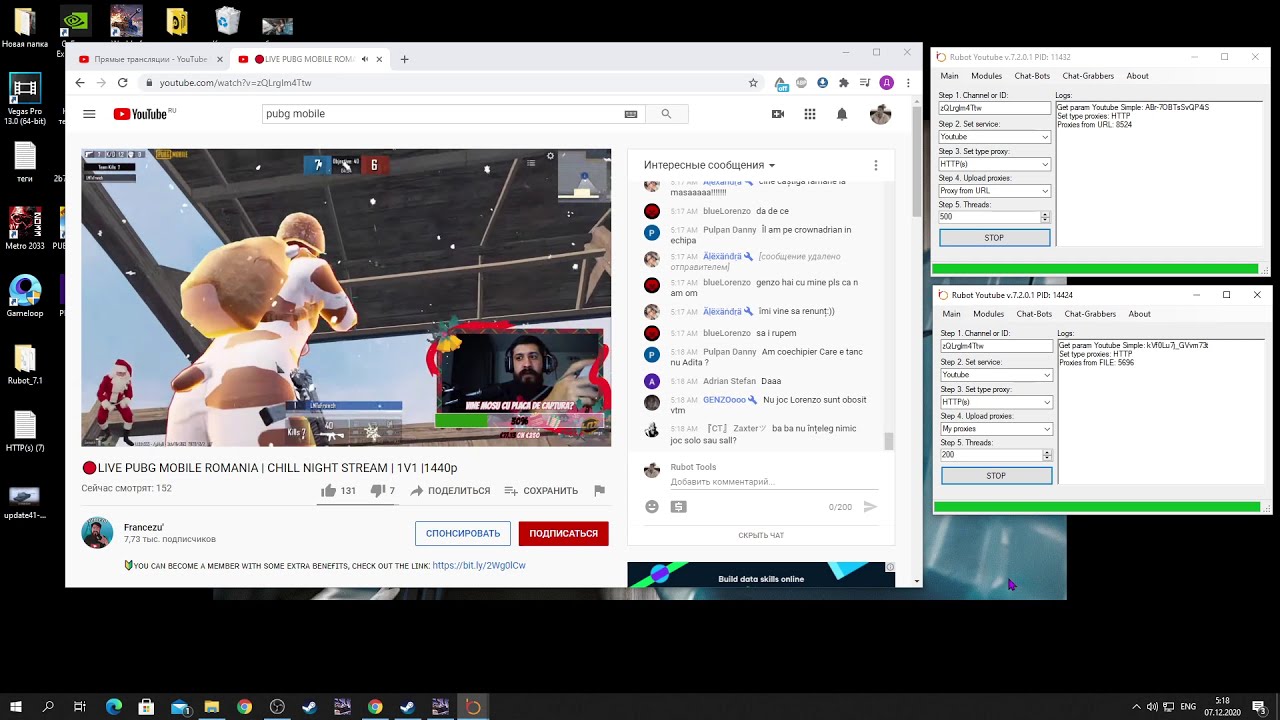Open Microsoft Edge from the taskbar
Viewport: 1280px width, 720px height.
pyautogui.click(x=114, y=707)
